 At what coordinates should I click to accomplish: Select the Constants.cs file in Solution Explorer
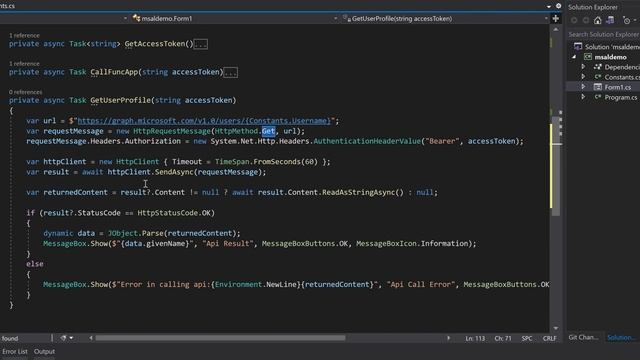point(622,77)
